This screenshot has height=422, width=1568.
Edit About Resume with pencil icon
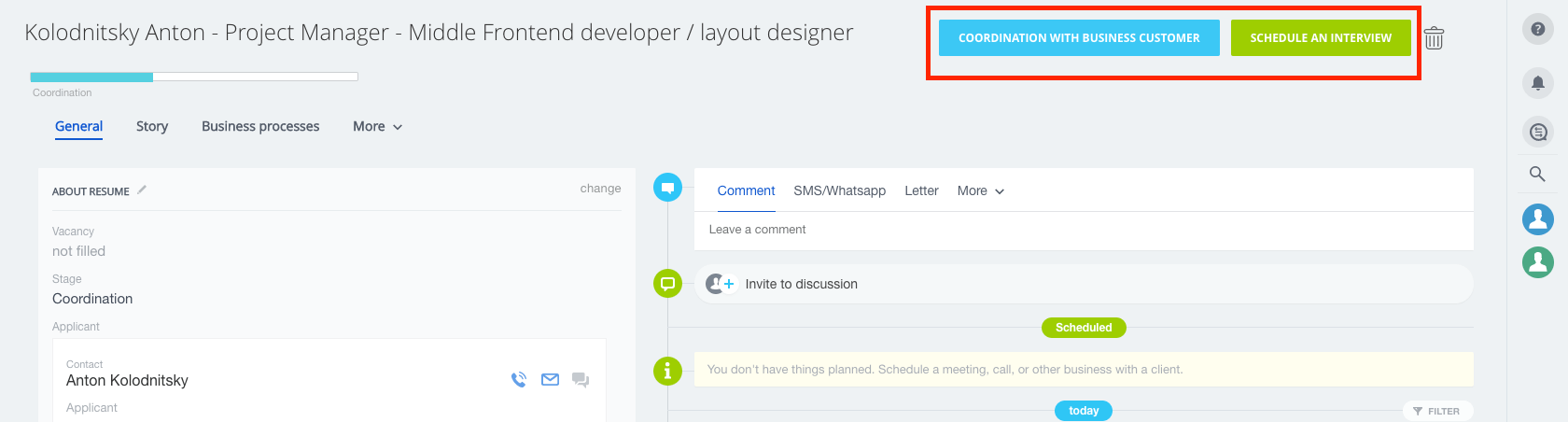pyautogui.click(x=142, y=190)
